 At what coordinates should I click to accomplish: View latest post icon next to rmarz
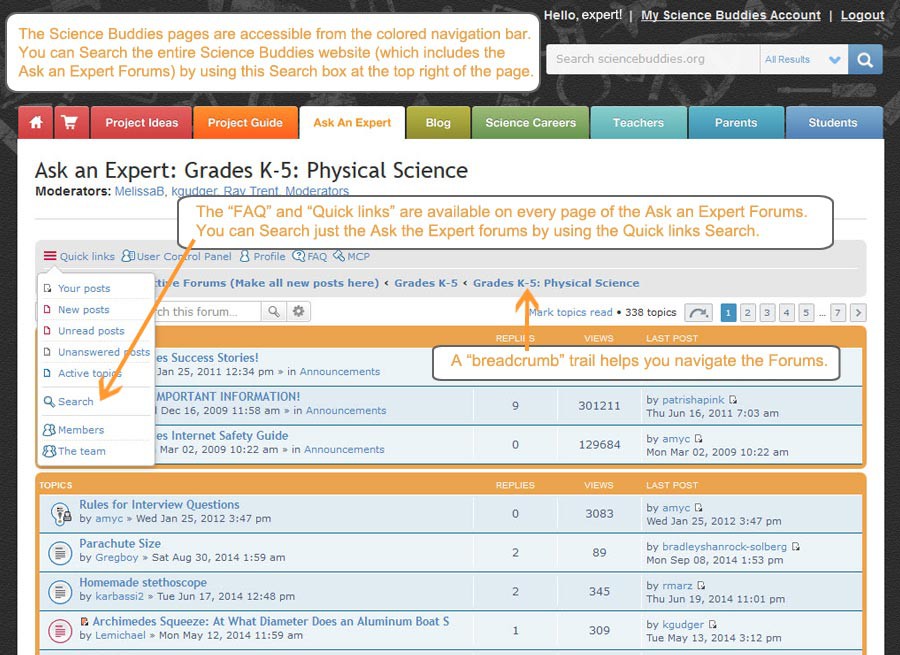701,586
